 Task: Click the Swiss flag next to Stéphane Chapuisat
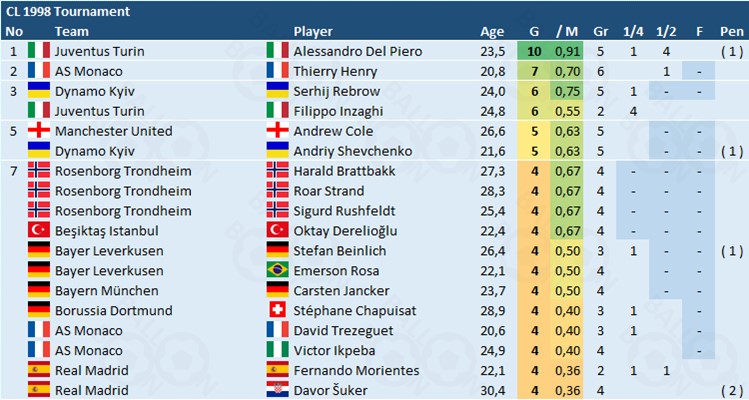pos(278,310)
